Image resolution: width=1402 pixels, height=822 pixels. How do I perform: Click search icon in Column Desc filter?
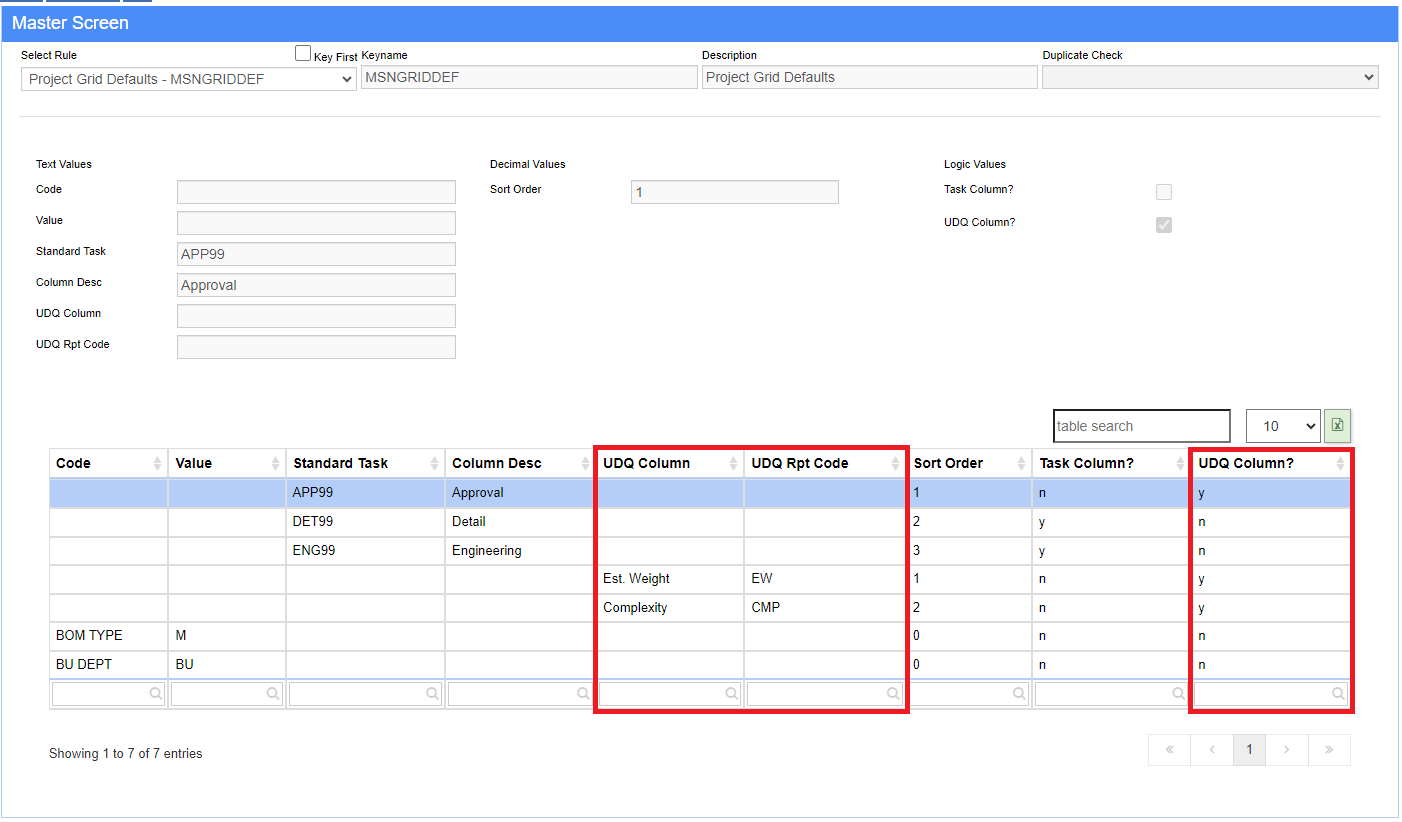[583, 693]
